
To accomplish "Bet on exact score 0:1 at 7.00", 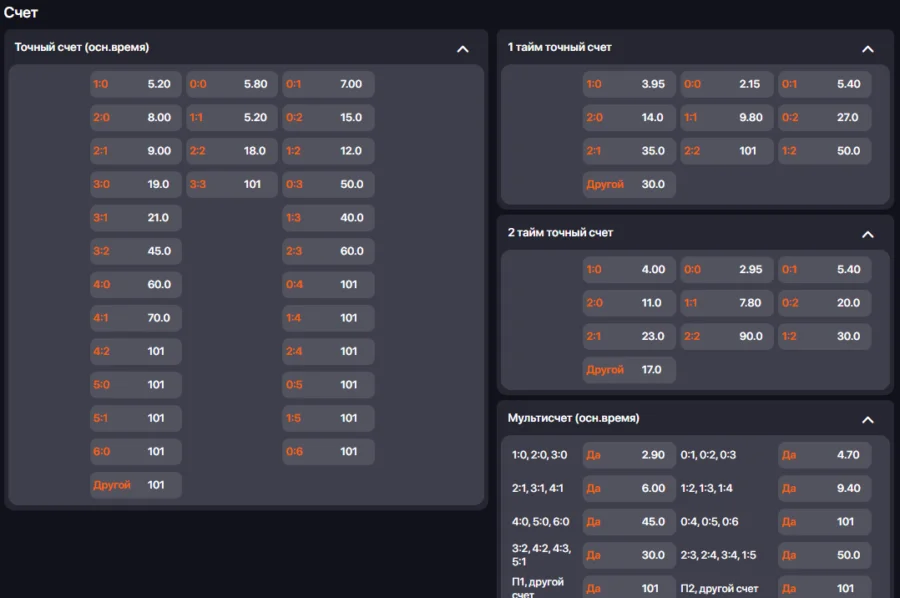I will point(328,84).
